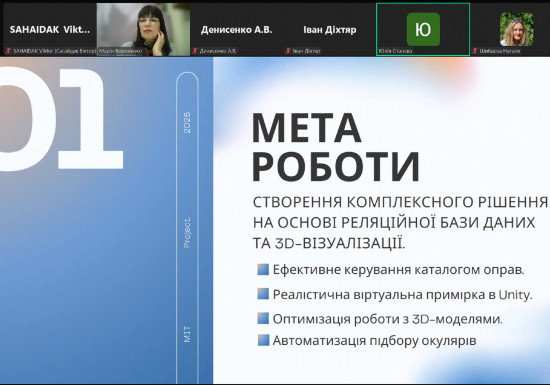Image resolution: width=550 pixels, height=385 pixels.
Task: Click bullet icon next to Автоматизація підбору окулярів
Action: pyautogui.click(x=263, y=340)
